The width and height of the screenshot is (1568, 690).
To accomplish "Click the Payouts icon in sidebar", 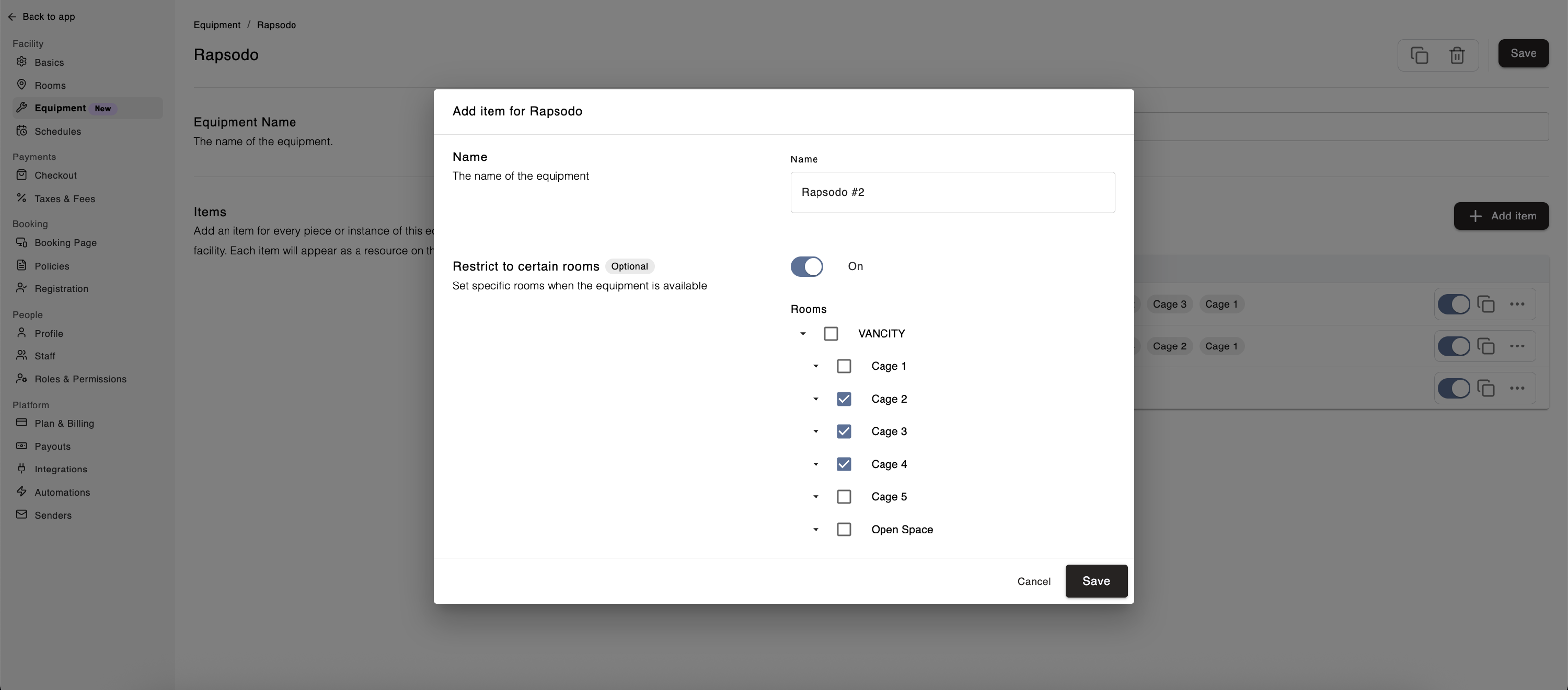I will [x=22, y=446].
